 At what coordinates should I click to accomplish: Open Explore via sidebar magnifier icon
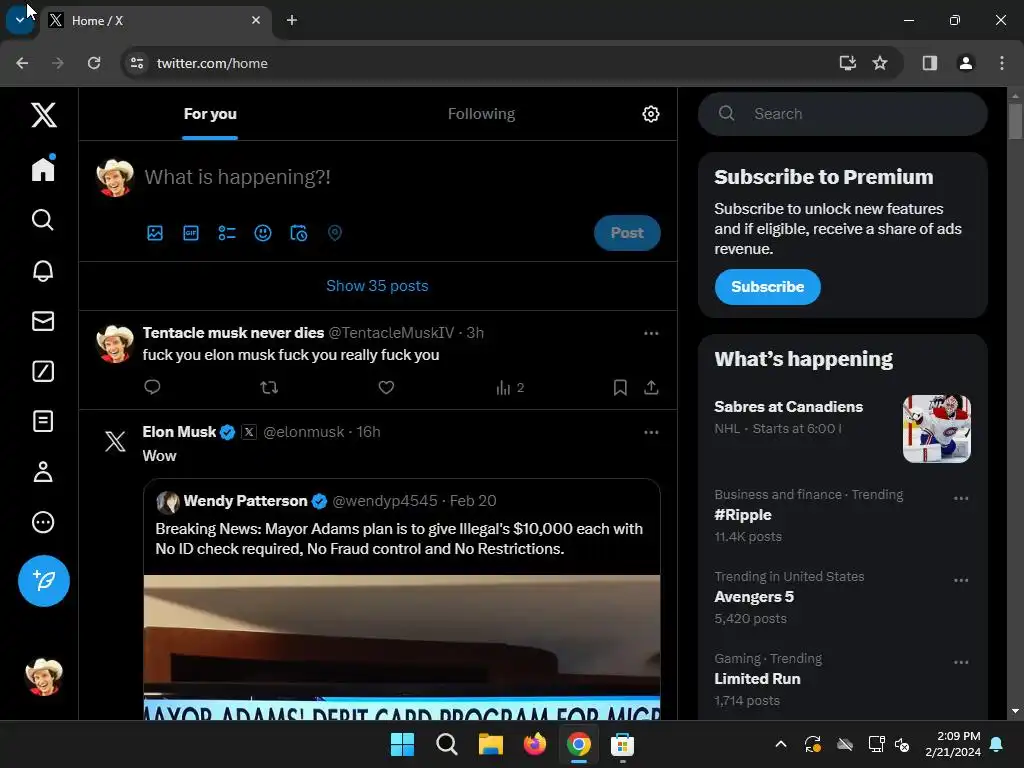coord(43,220)
